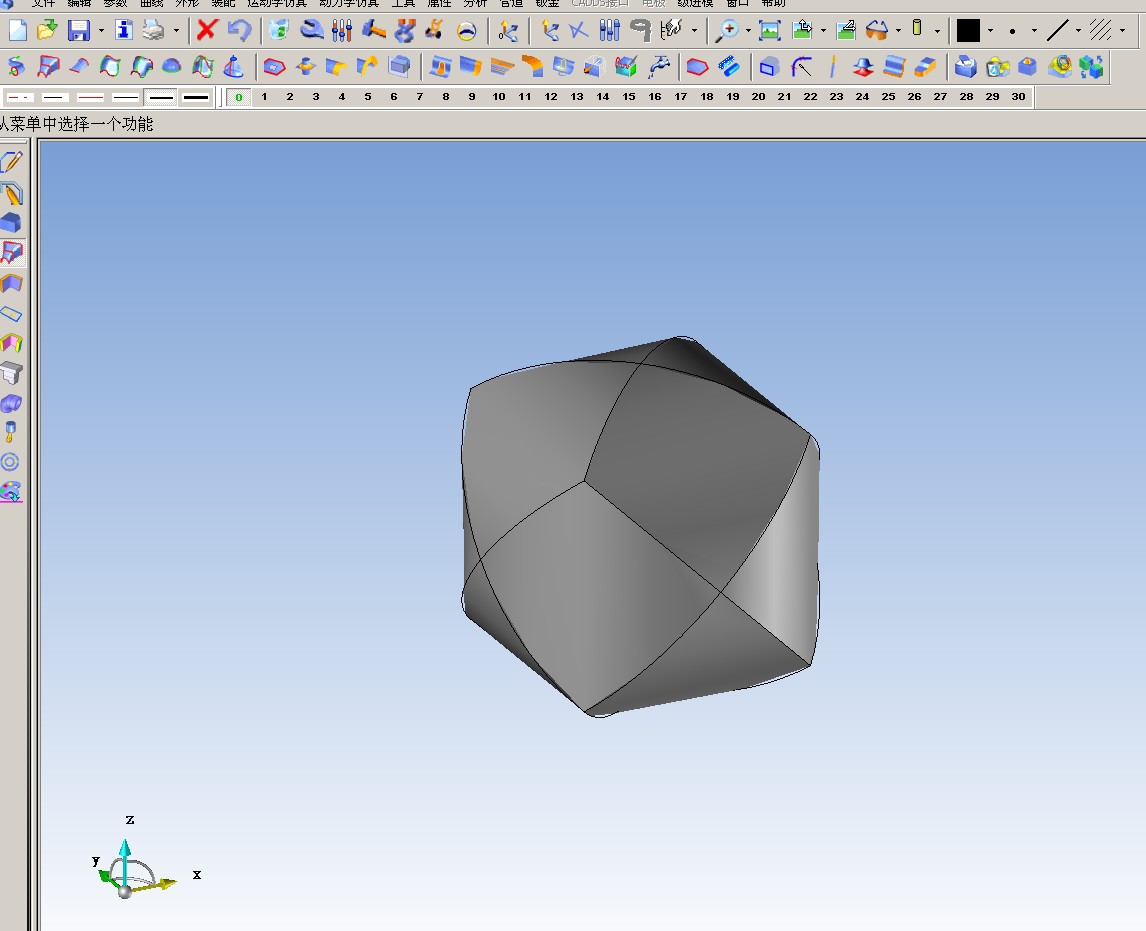Expand the point style dropdown arrow

click(1034, 31)
